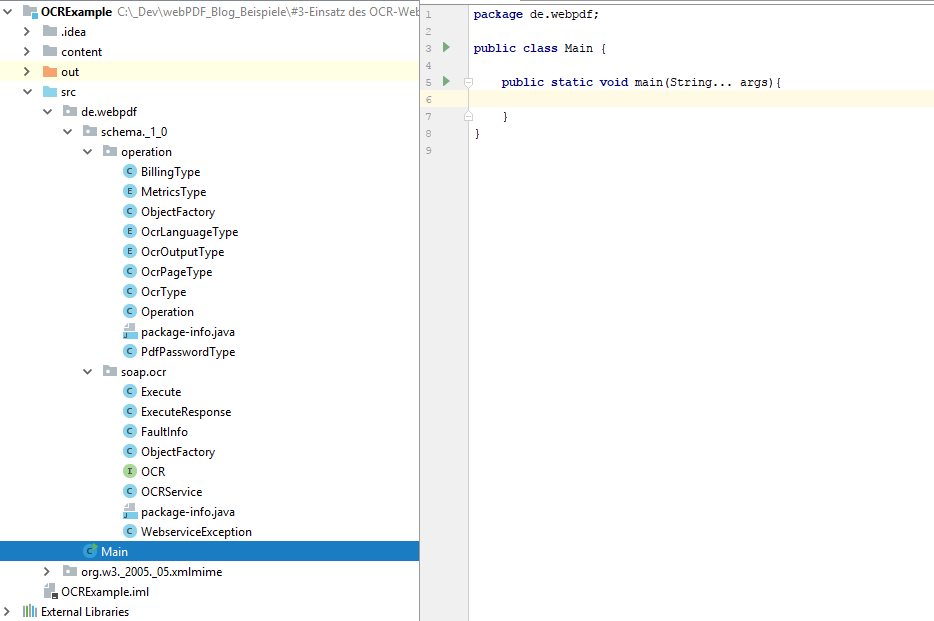Click line number 1 in the gutter
This screenshot has width=934, height=621.
(x=428, y=15)
